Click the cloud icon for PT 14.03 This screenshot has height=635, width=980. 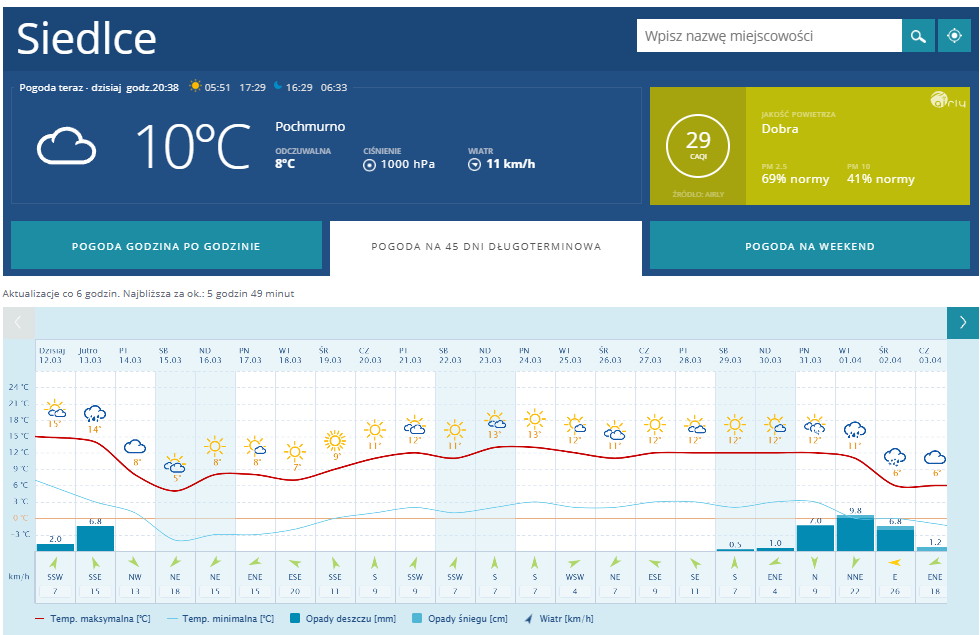tap(135, 446)
